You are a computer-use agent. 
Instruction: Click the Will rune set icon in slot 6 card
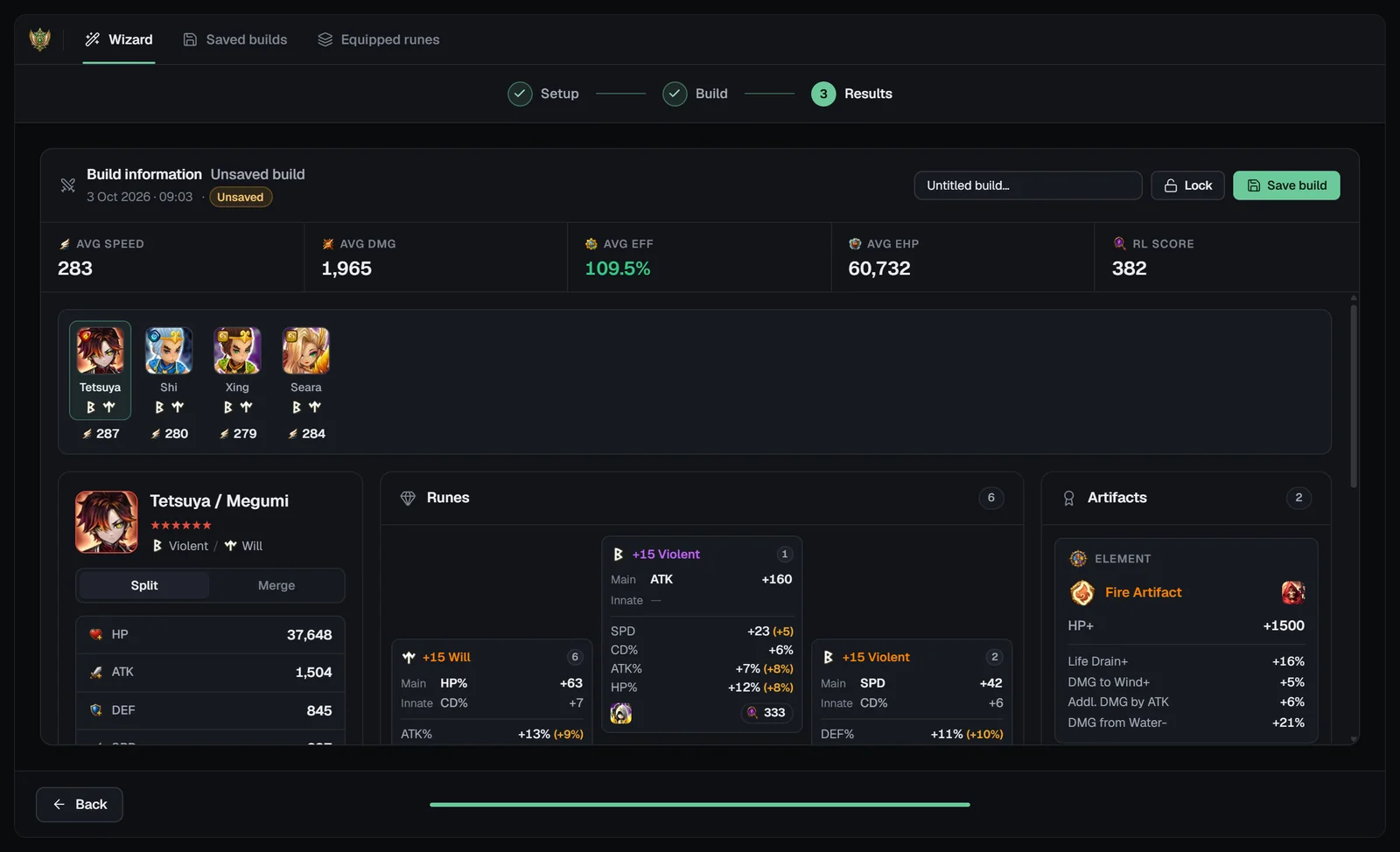[409, 657]
